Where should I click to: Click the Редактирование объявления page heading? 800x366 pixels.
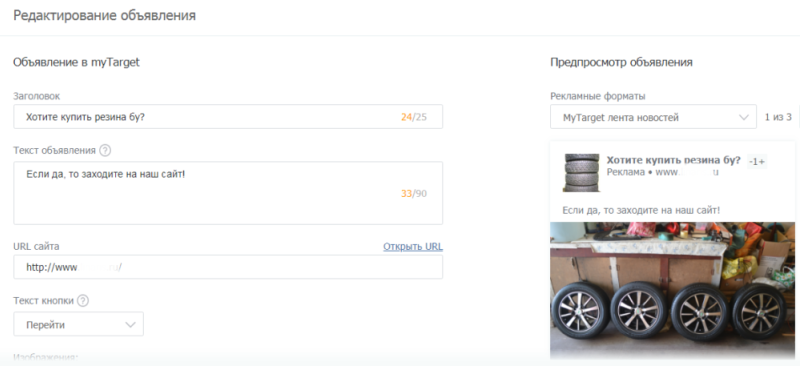105,15
